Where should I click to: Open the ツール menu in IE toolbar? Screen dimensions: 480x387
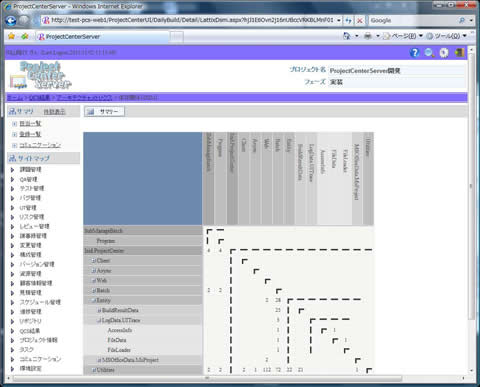(447, 36)
